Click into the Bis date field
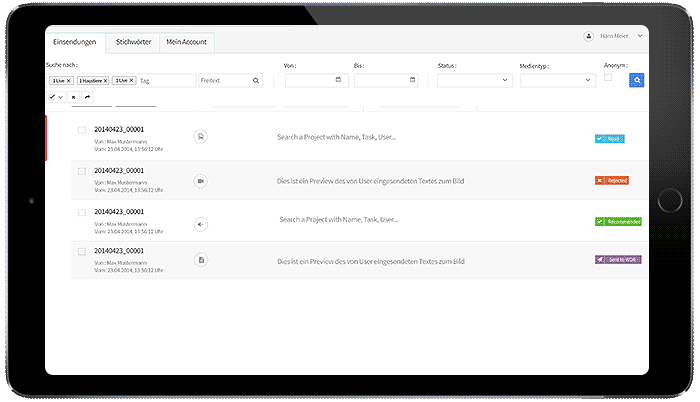The height and width of the screenshot is (402, 700). (386, 80)
